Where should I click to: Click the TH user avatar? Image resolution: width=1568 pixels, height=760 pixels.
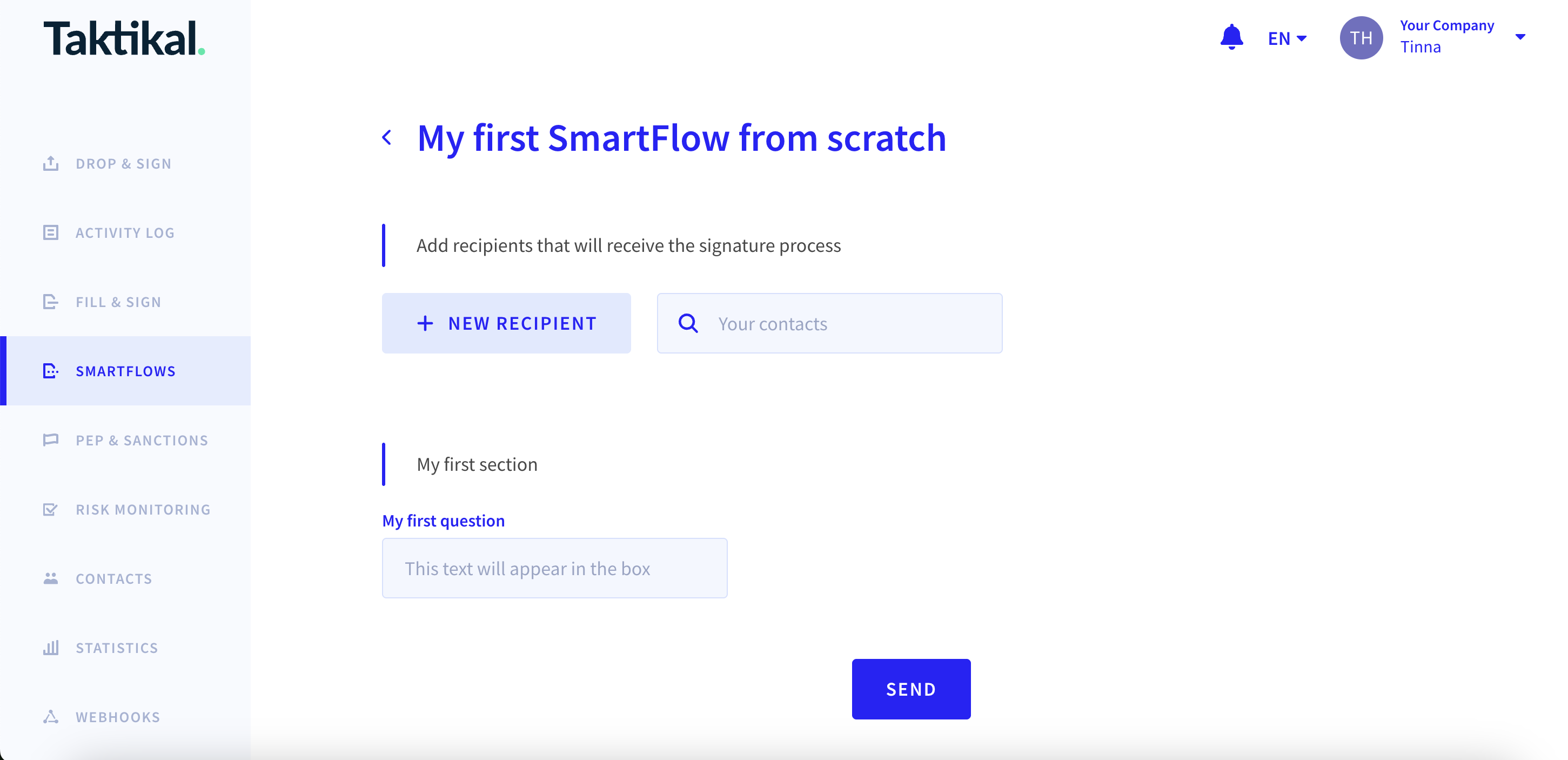pos(1361,38)
